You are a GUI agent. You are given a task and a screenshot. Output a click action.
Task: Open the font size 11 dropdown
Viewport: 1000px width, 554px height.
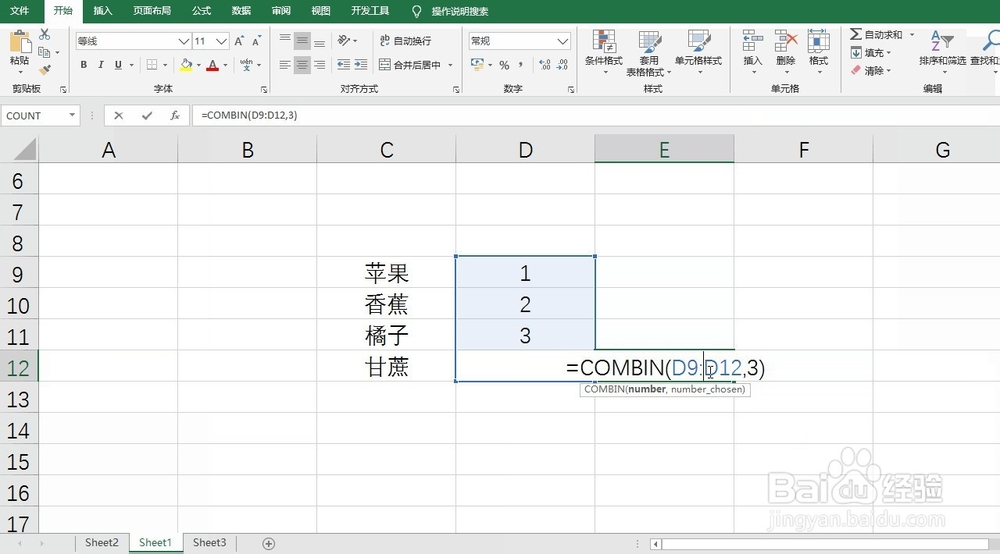221,41
